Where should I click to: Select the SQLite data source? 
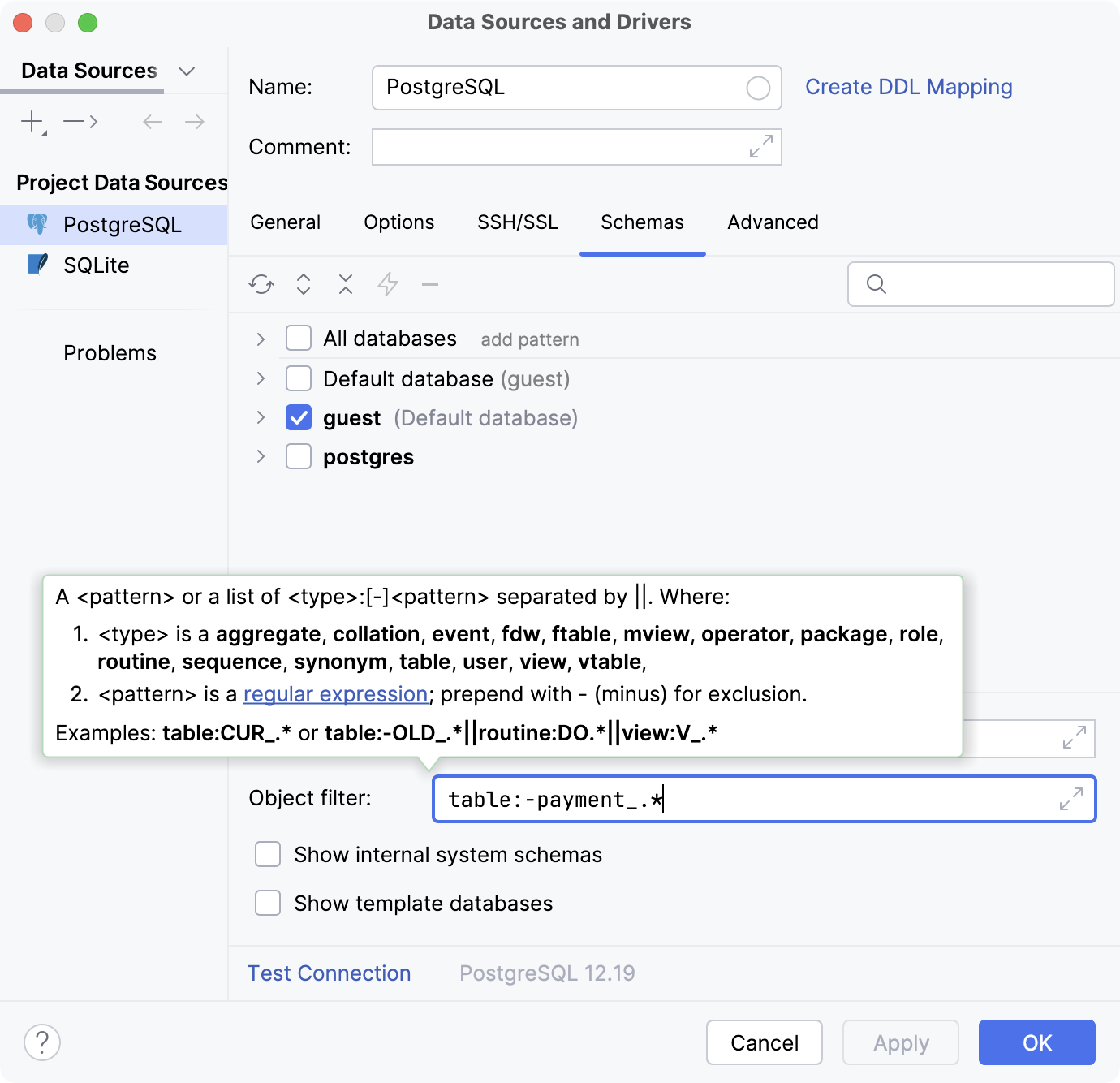95,265
